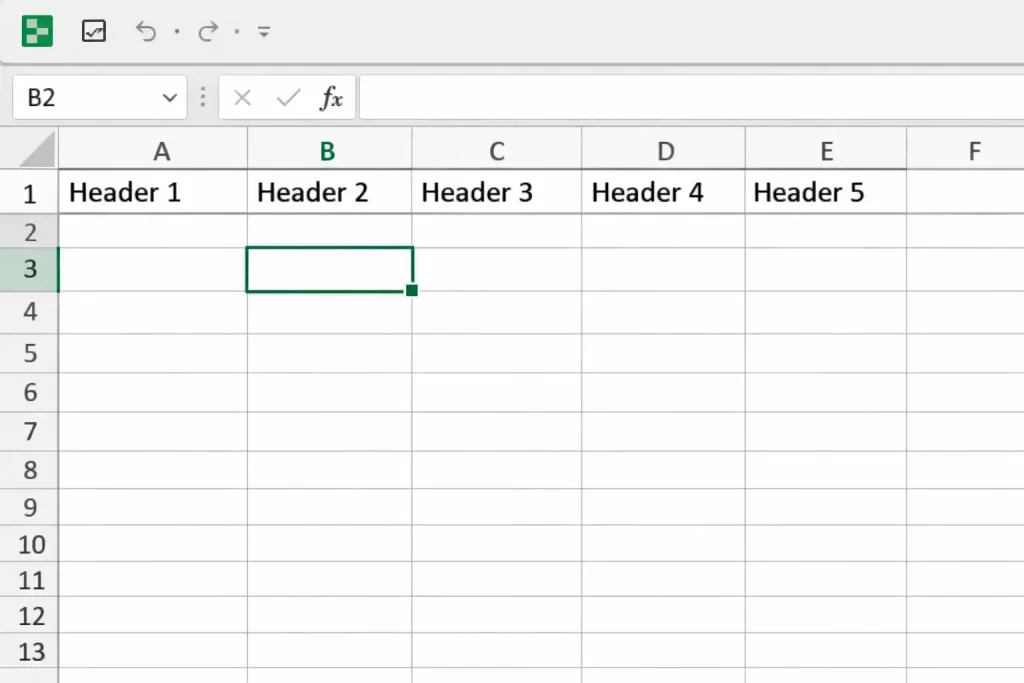The height and width of the screenshot is (683, 1024).
Task: Click the AutoSave checkmark icon
Action: coord(93,31)
